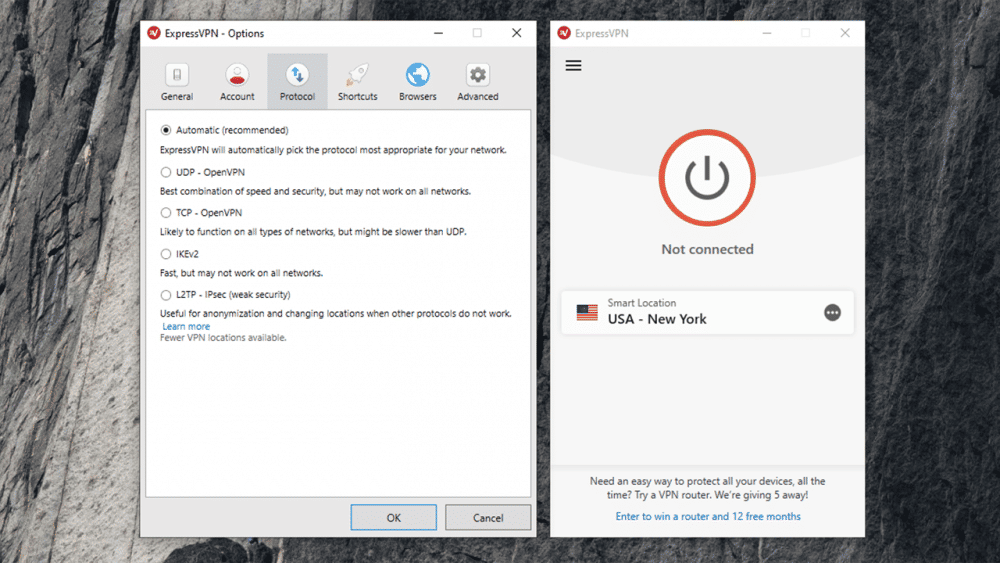Open the router giveaway entry link
The image size is (1000, 563).
[x=708, y=516]
